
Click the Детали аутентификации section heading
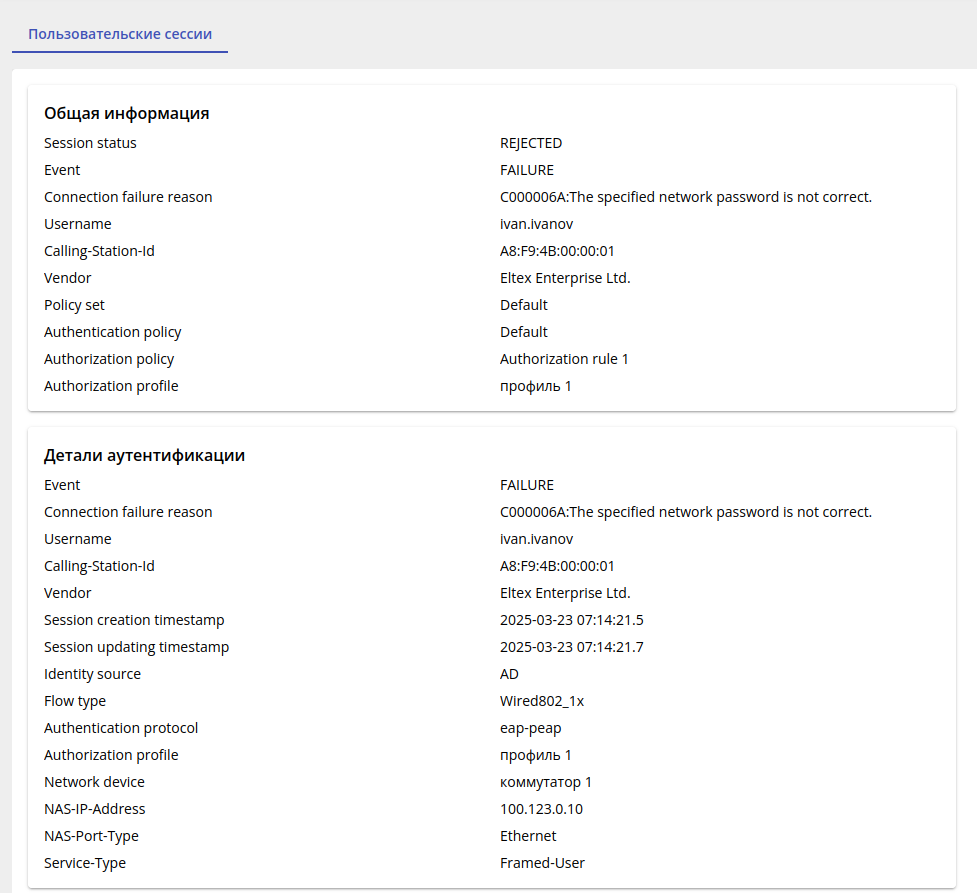[144, 455]
